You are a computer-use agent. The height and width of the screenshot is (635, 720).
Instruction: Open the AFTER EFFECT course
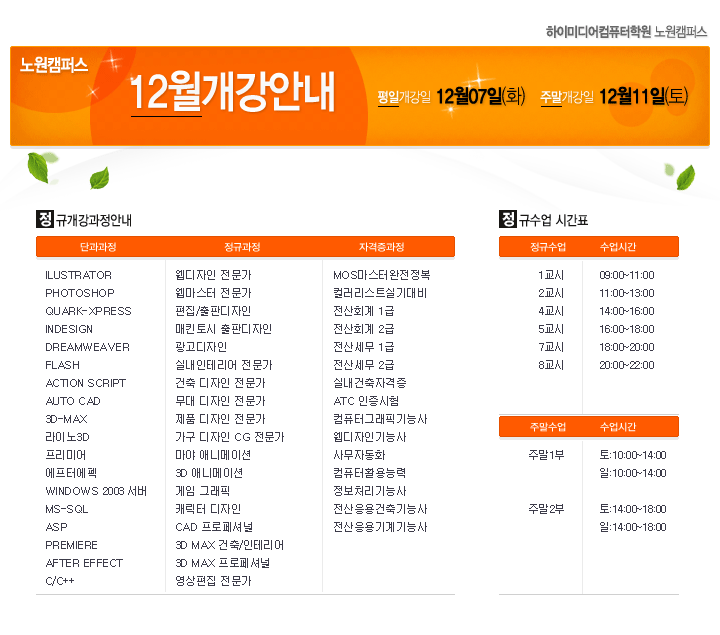pos(84,563)
